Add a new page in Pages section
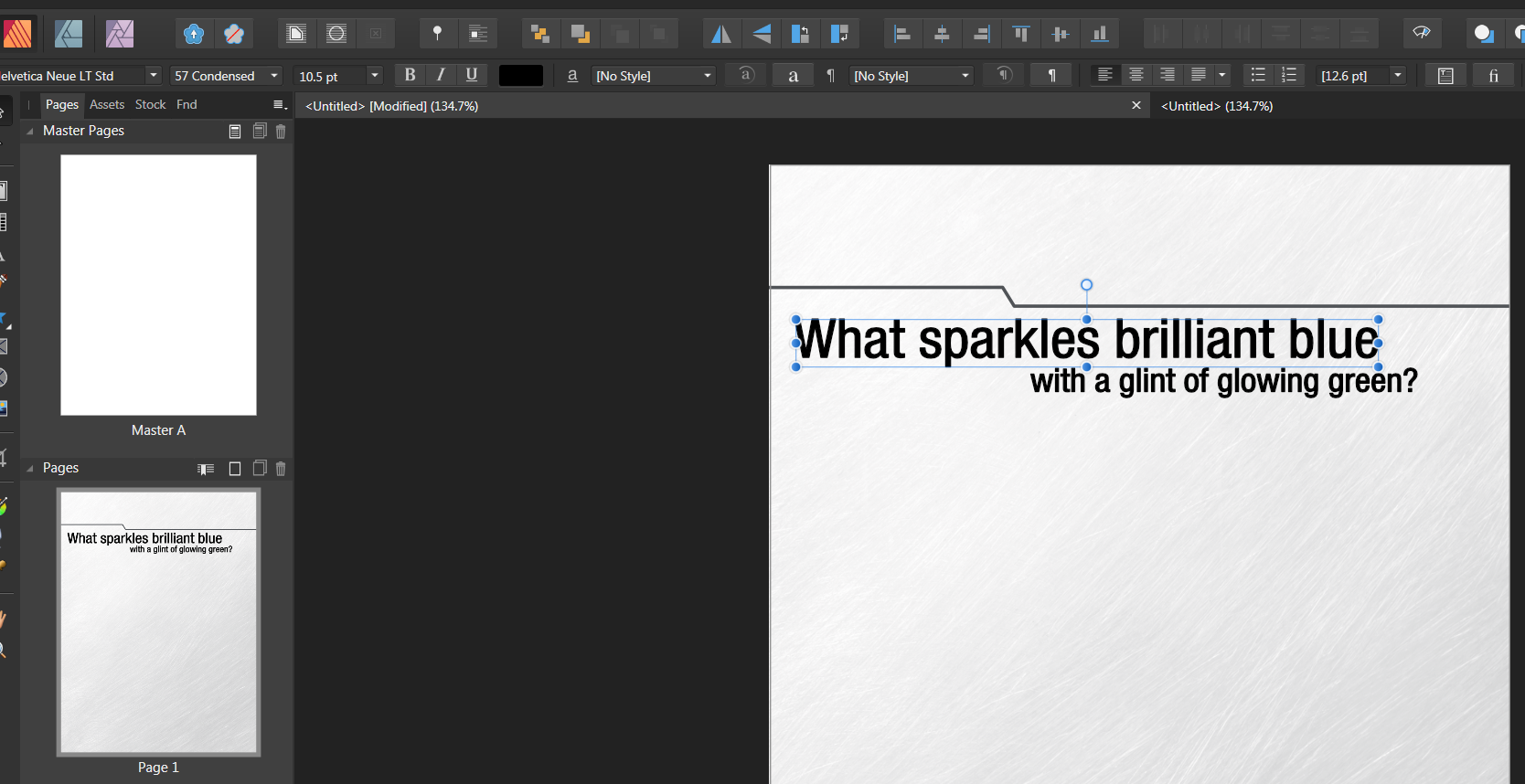Screen dimensions: 1525x784 [x=235, y=469]
